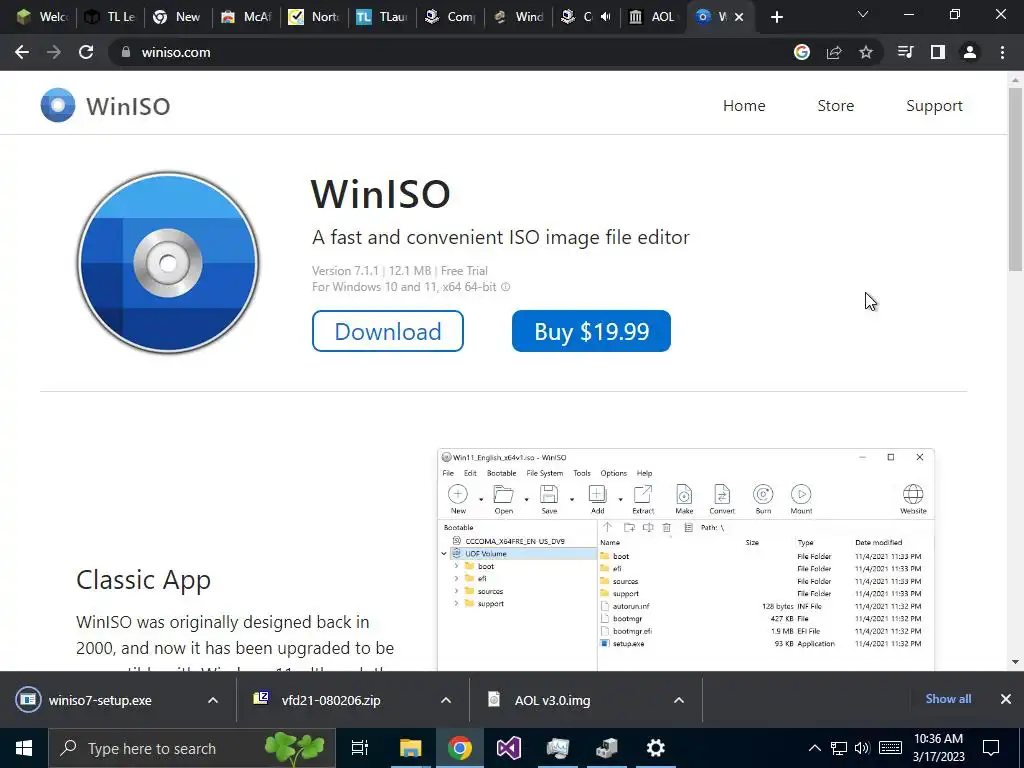This screenshot has height=768, width=1024.
Task: Open the notification center icon
Action: tap(991, 748)
